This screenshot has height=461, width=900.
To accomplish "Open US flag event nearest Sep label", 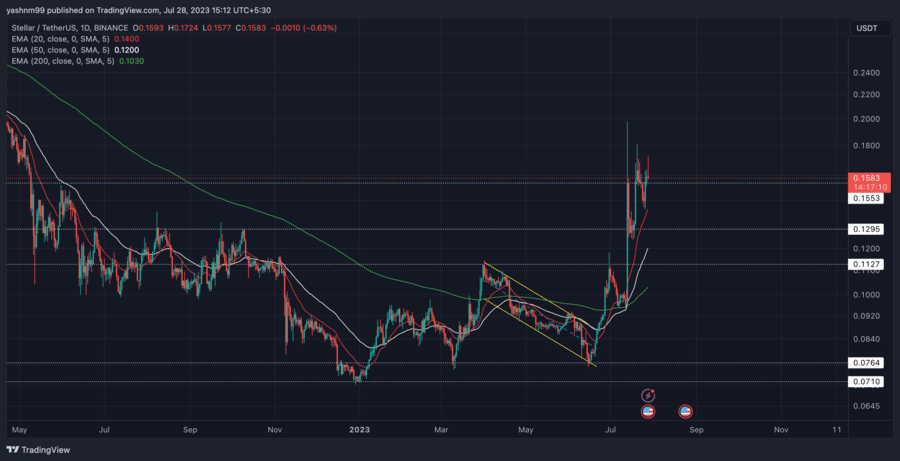I will 685,411.
